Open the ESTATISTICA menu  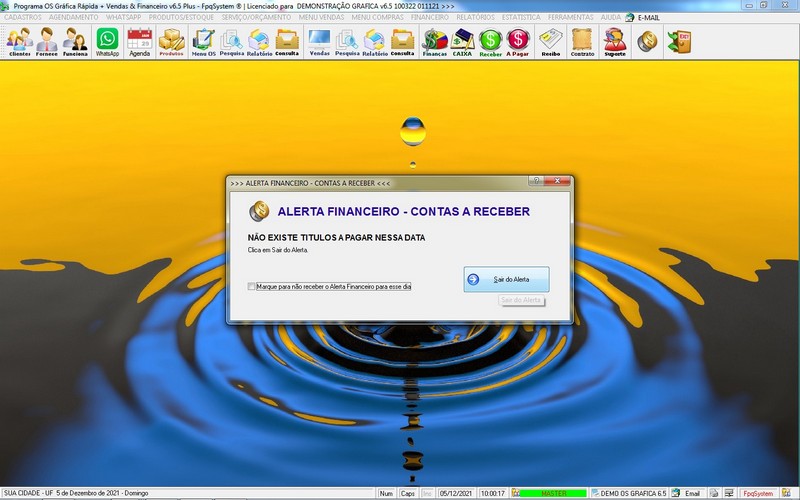(521, 17)
